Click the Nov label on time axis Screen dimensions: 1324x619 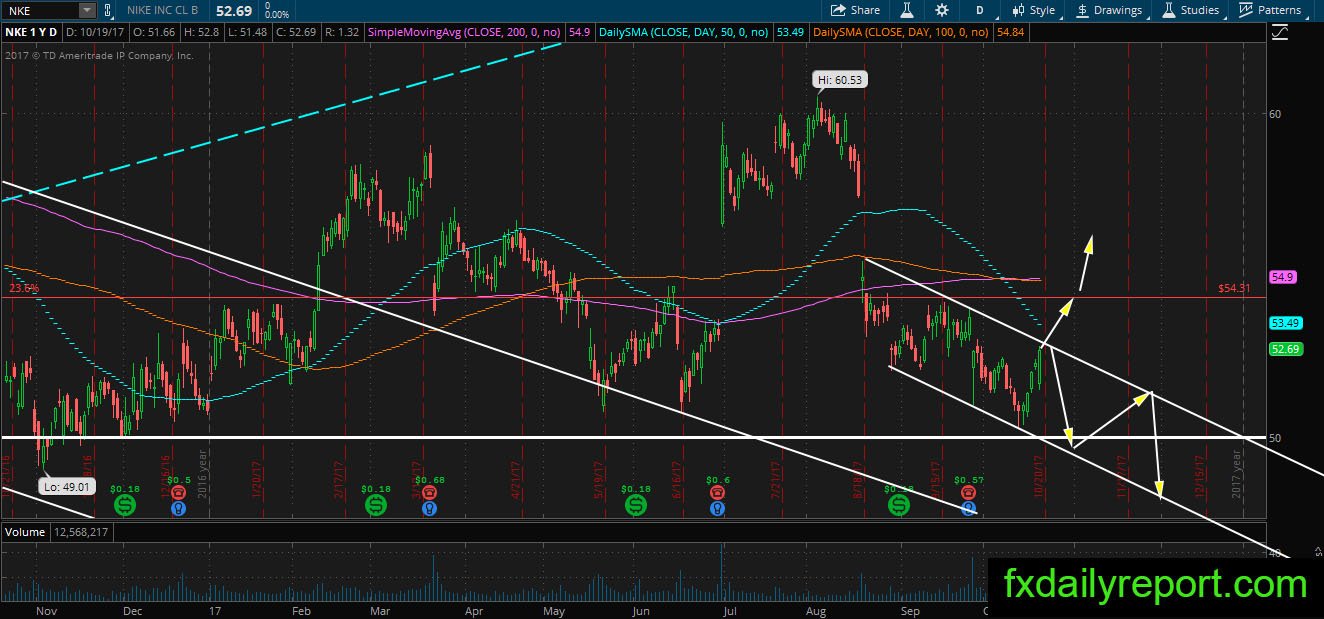(x=48, y=610)
